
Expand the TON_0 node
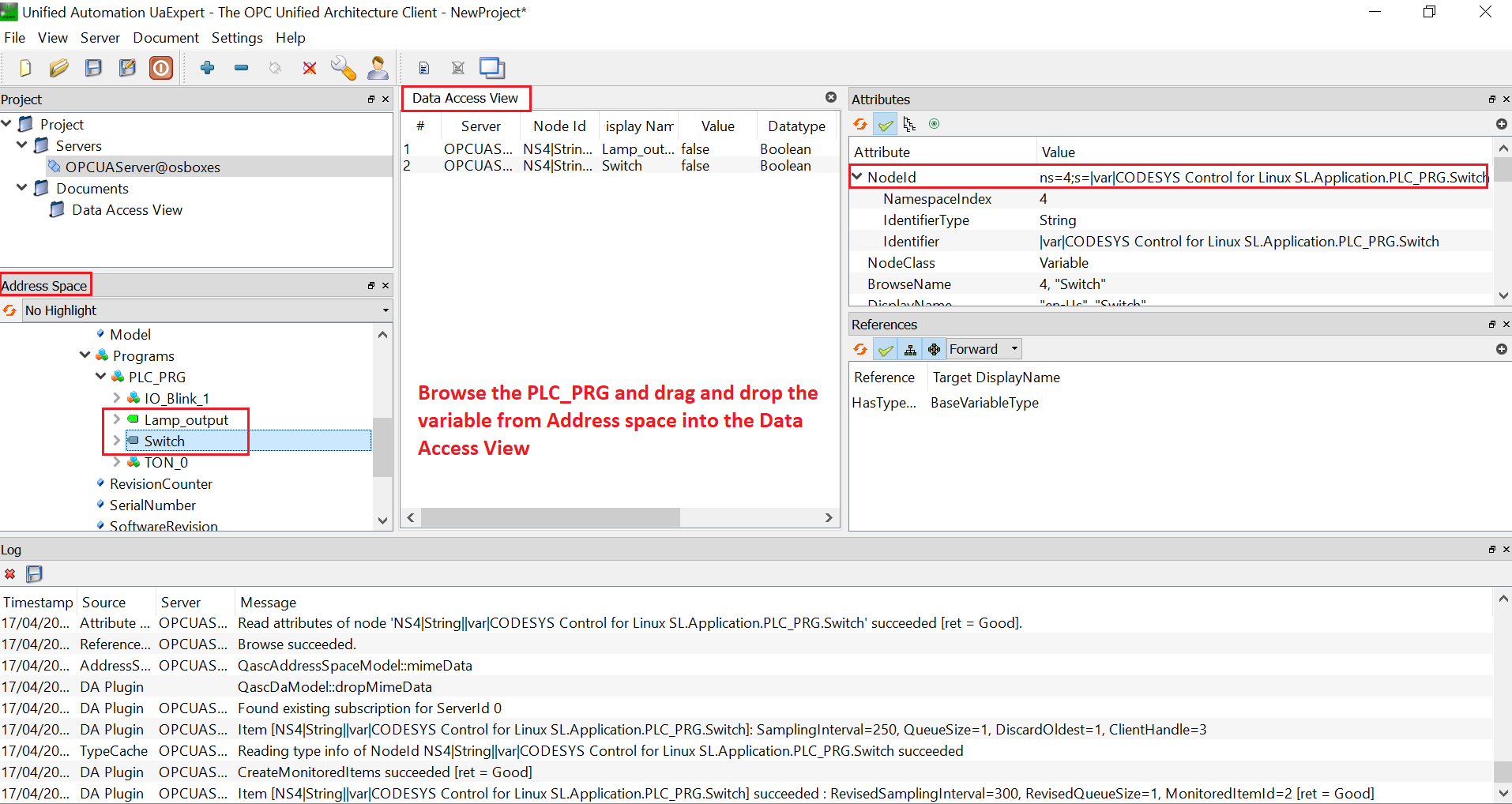(x=117, y=461)
